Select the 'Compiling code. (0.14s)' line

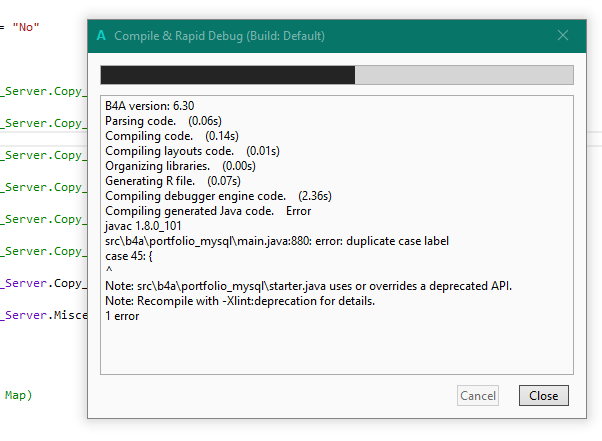(172, 136)
